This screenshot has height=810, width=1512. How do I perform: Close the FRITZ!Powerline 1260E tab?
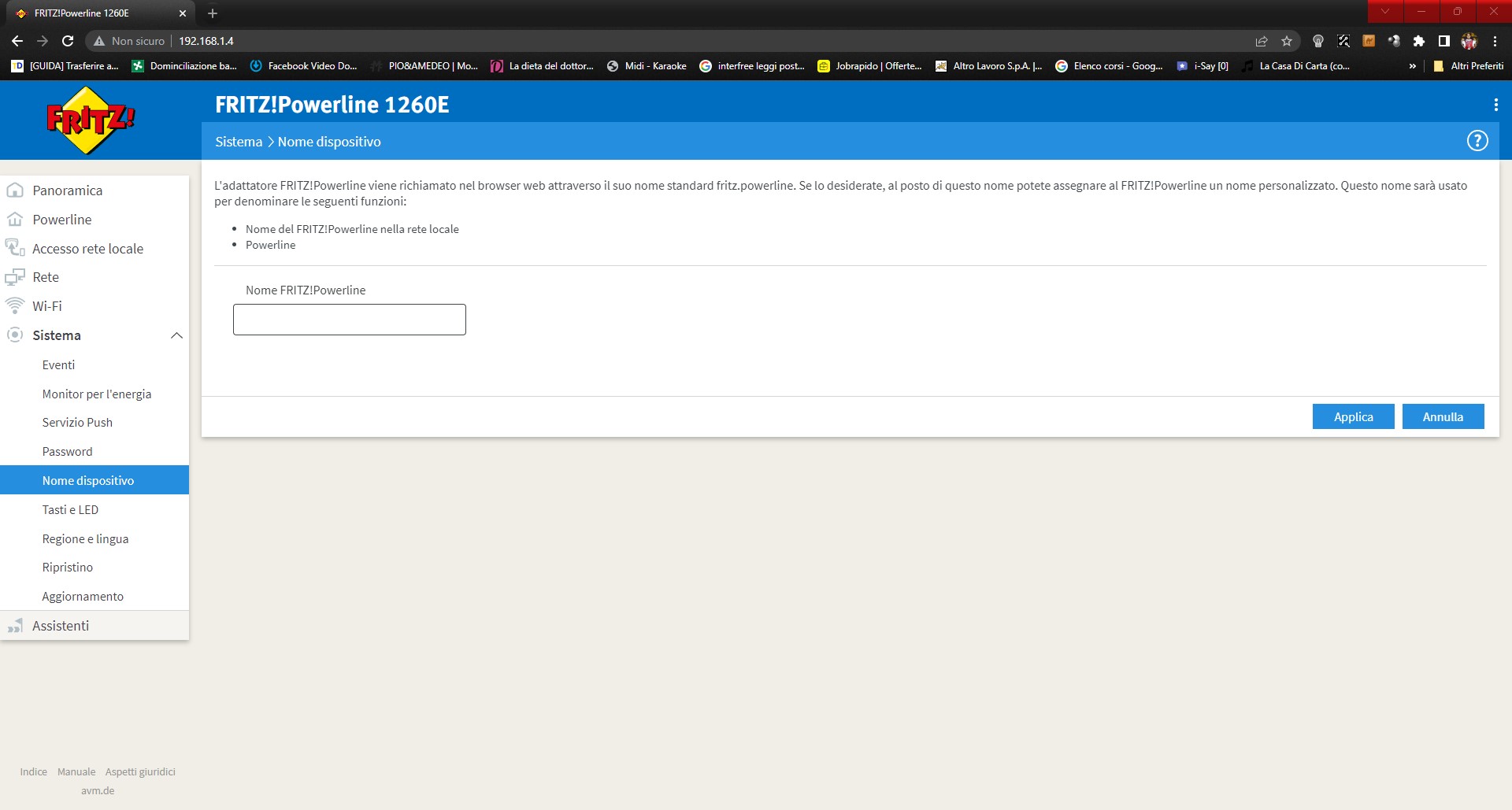pyautogui.click(x=183, y=13)
